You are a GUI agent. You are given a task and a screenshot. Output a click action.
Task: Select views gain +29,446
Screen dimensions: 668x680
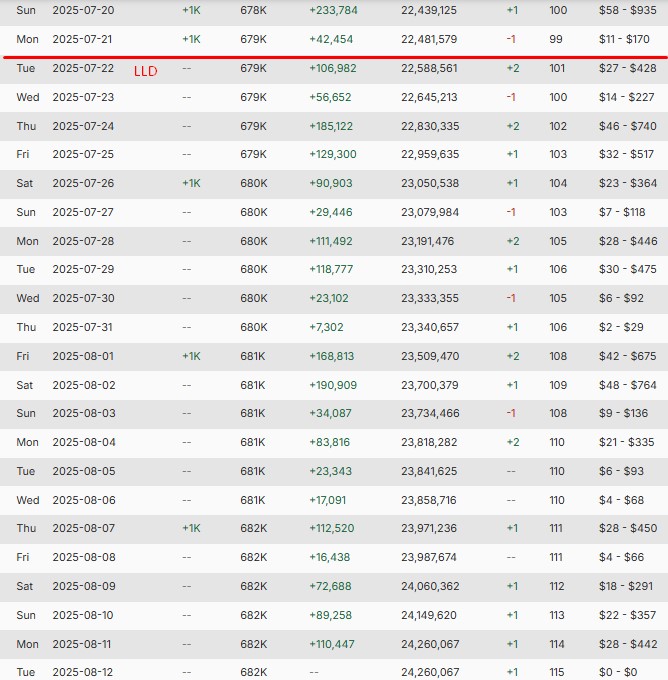331,212
